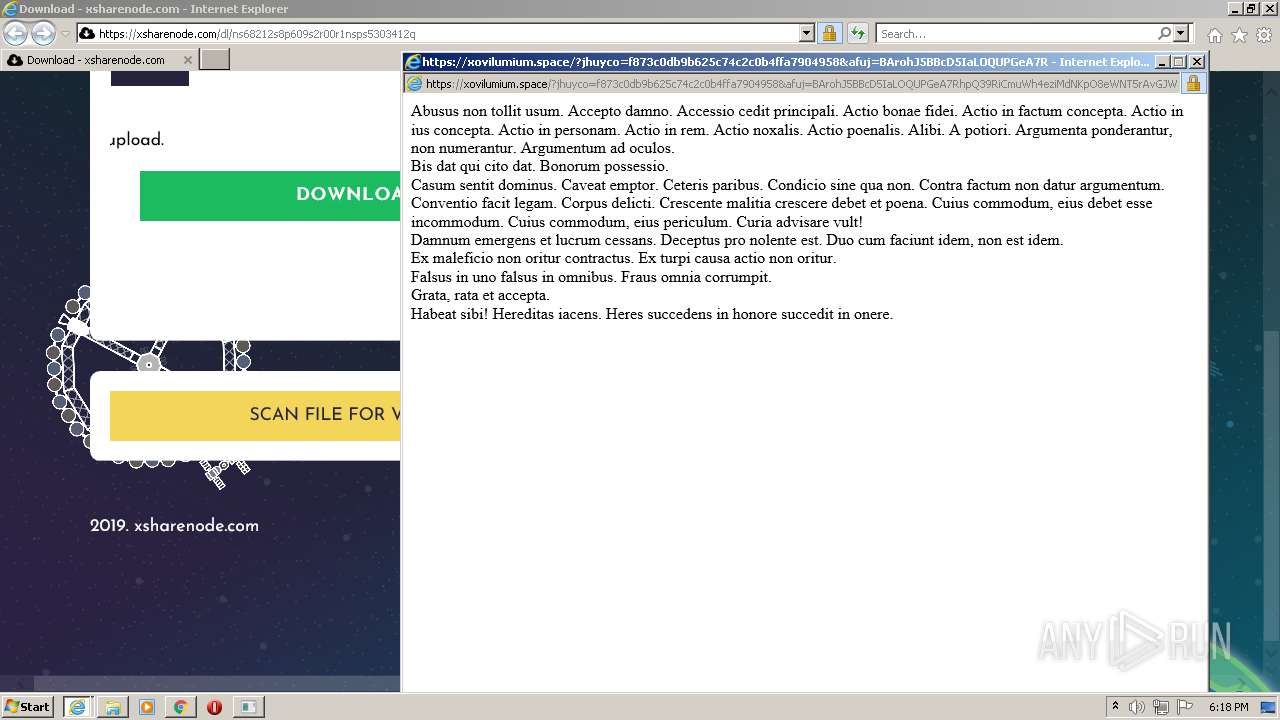Close the xsharenode.com tab
1280x720 pixels.
coord(186,60)
